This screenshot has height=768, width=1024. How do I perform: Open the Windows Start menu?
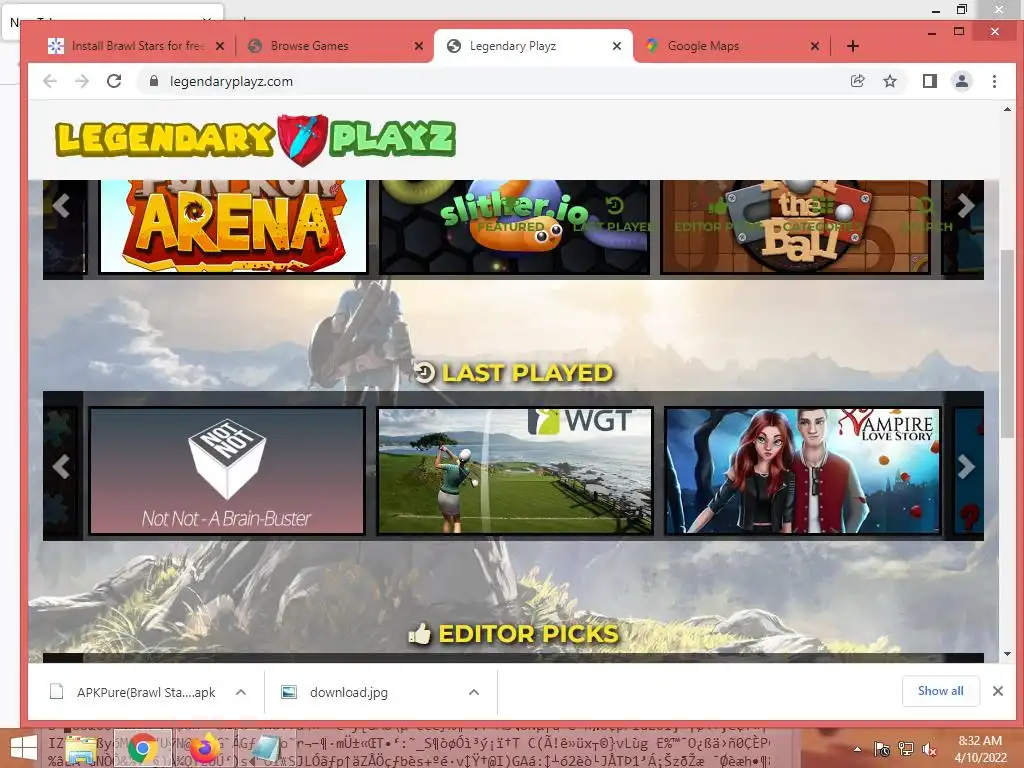(24, 748)
